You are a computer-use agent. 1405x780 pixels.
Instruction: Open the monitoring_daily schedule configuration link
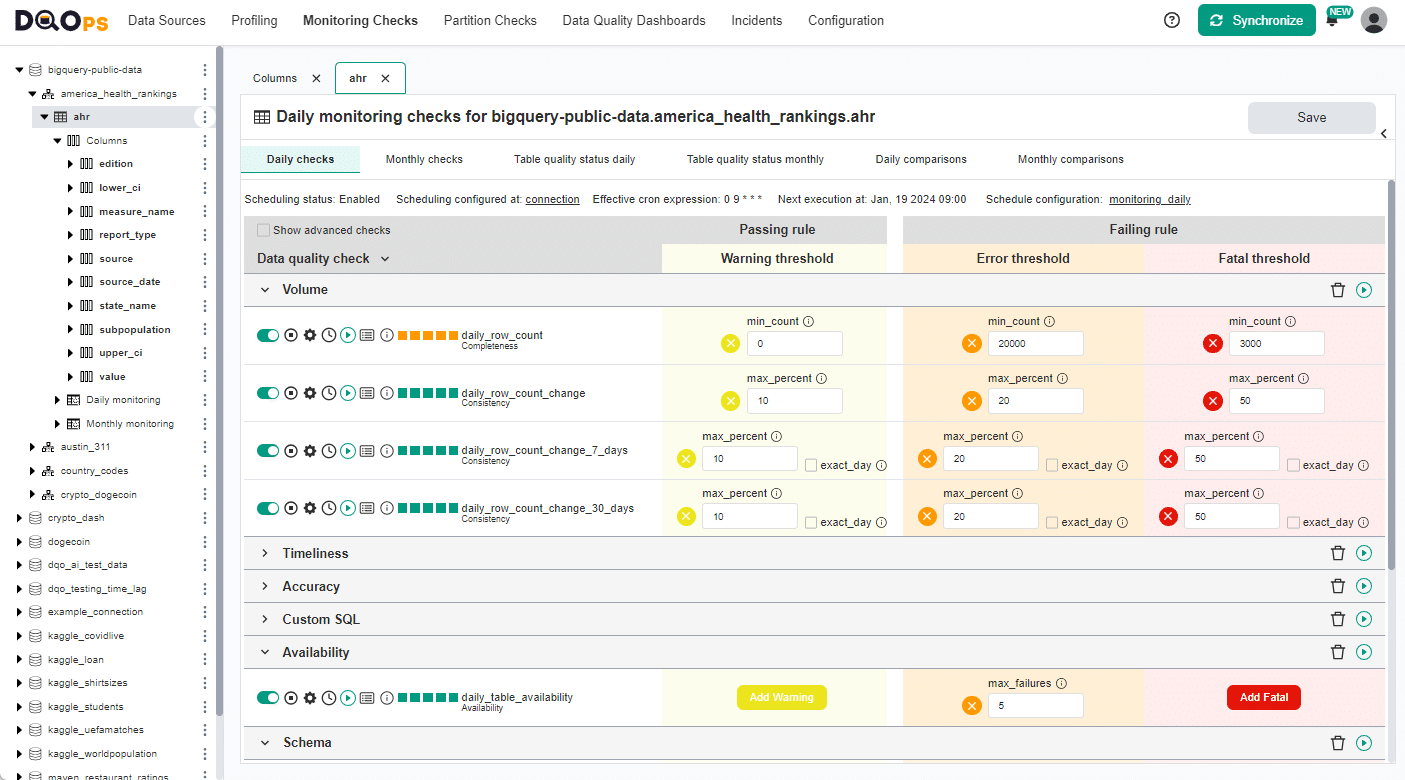pos(1149,199)
